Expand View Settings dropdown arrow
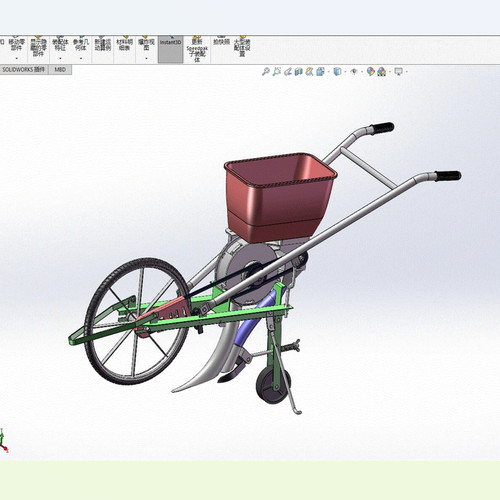The height and width of the screenshot is (500, 500). point(407,72)
